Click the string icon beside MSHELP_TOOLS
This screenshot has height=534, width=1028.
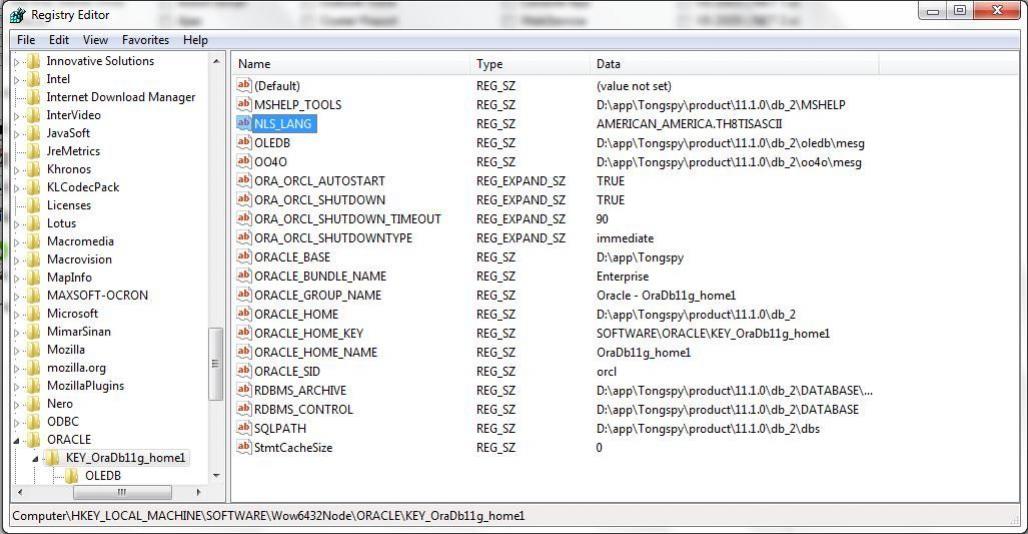244,104
